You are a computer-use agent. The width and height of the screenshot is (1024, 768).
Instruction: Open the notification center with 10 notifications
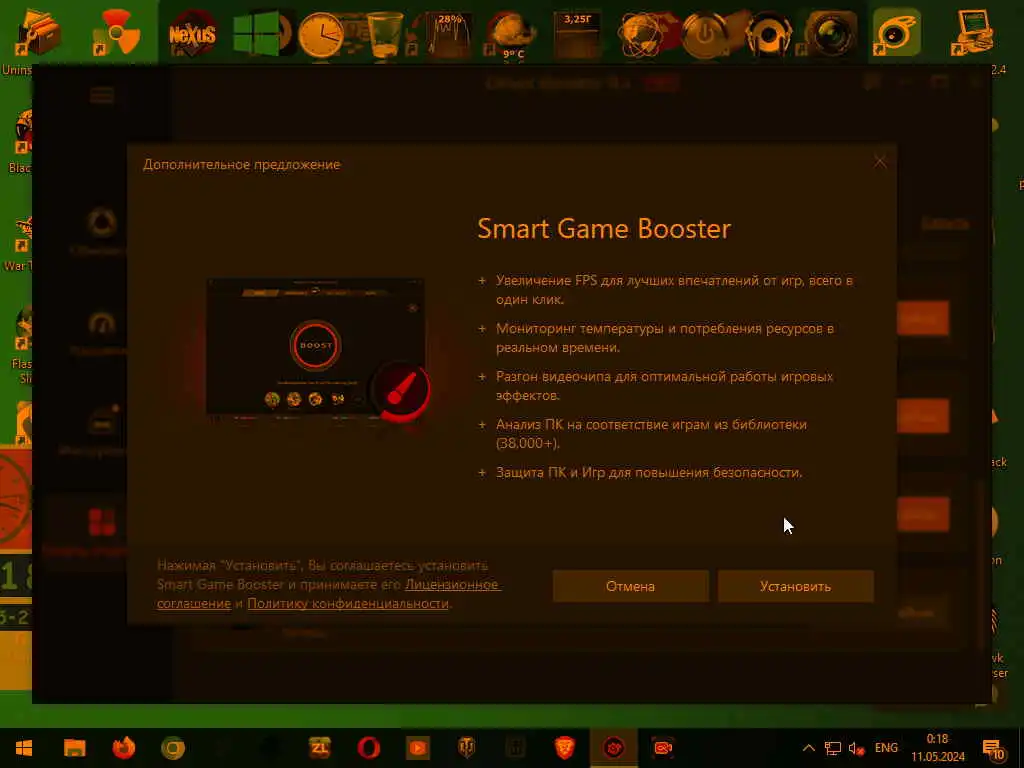[993, 749]
